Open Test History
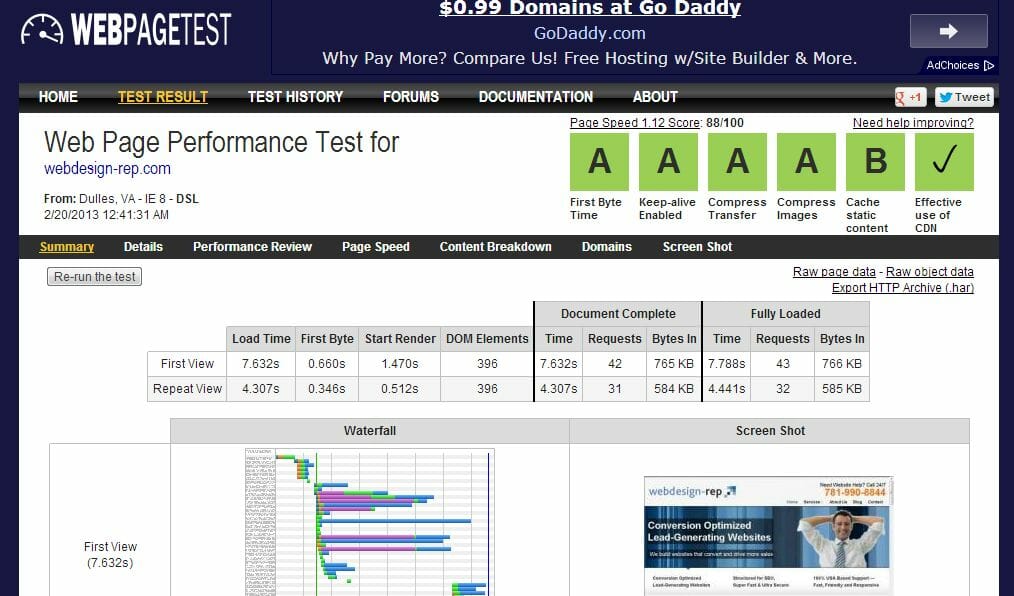Viewport: 1014px width, 596px height. [x=296, y=97]
